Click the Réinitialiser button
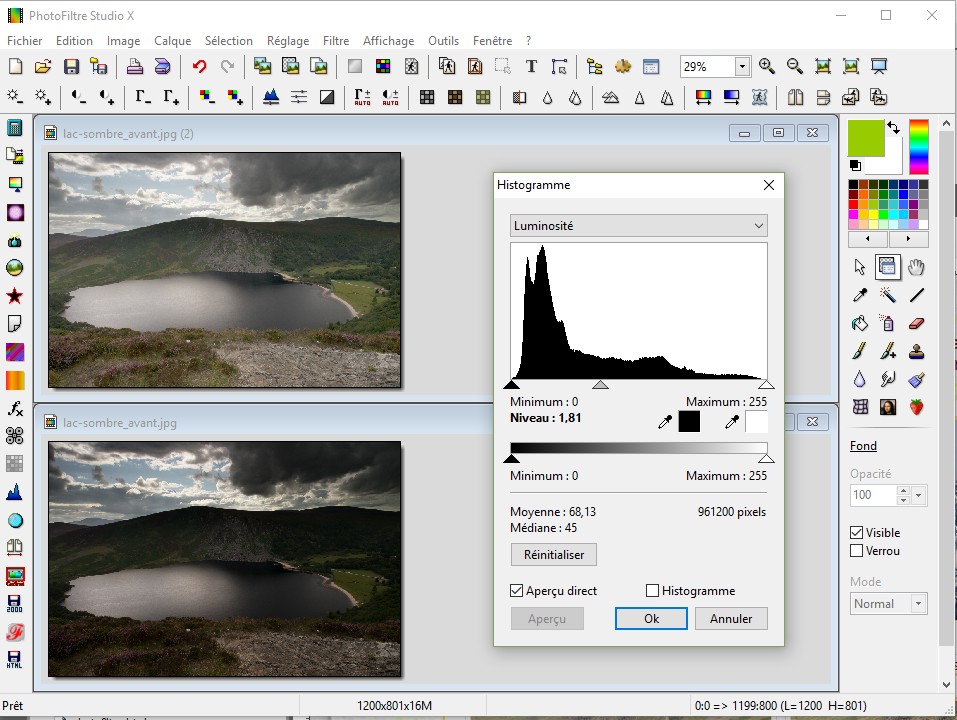This screenshot has width=957, height=720. point(554,555)
